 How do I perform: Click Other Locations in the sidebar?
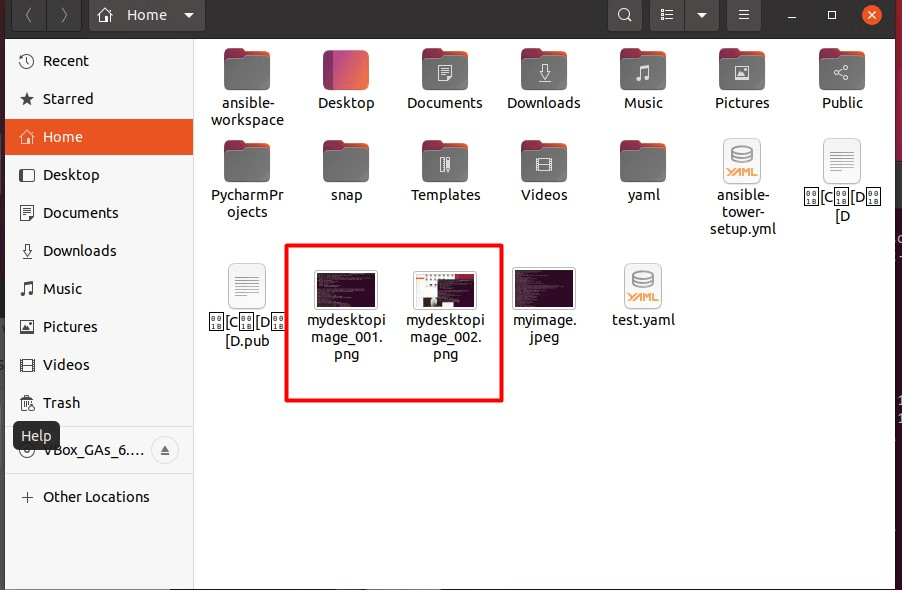95,497
